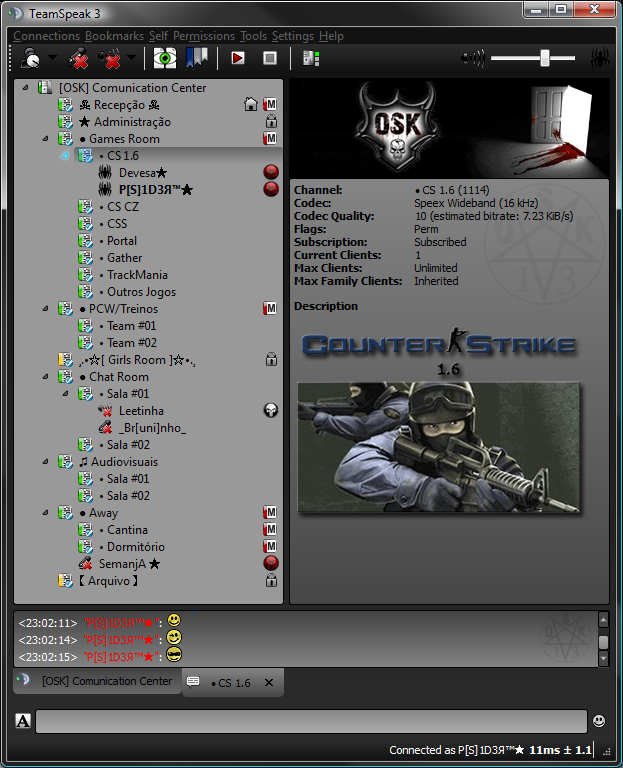Collapse the Away channel
The height and width of the screenshot is (768, 623).
[x=46, y=513]
